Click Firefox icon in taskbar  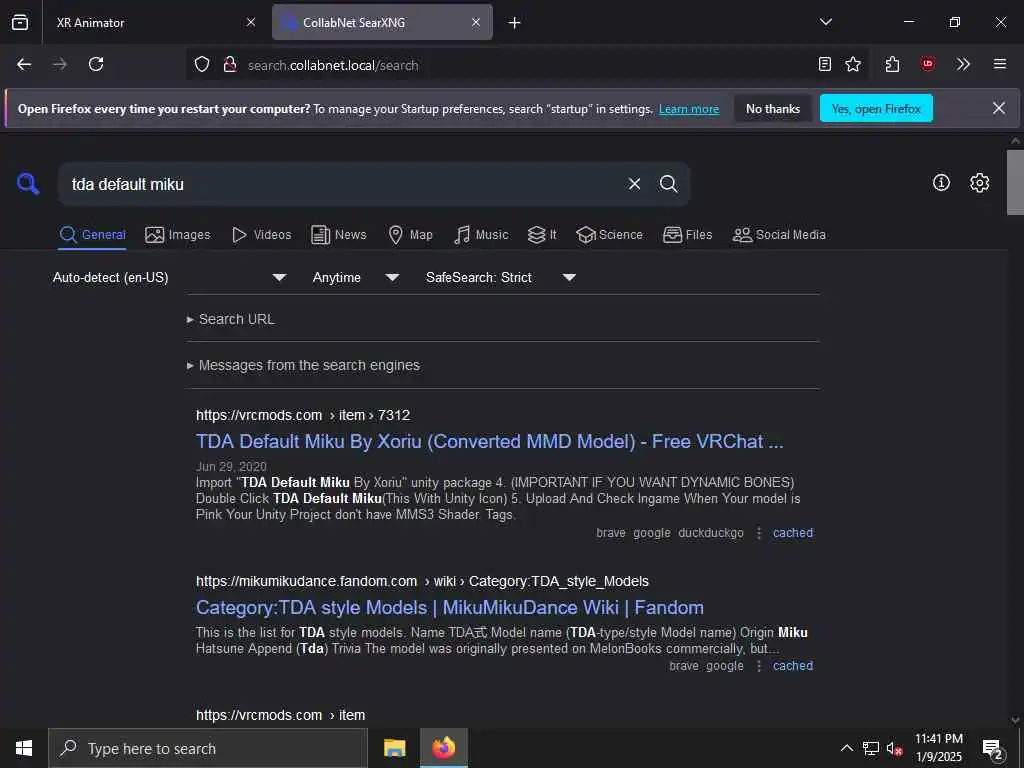click(x=443, y=748)
